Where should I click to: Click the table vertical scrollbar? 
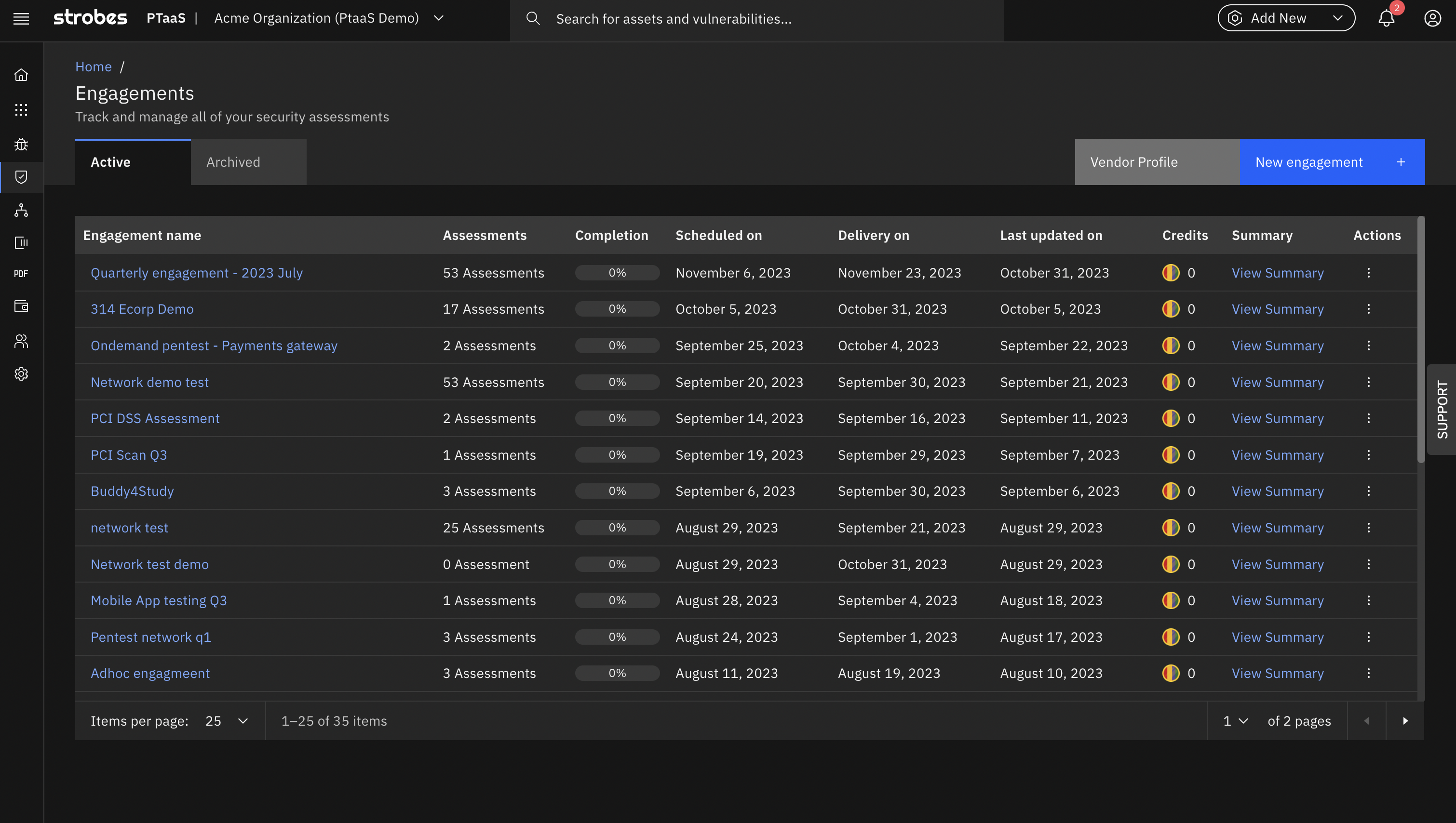coord(1421,339)
